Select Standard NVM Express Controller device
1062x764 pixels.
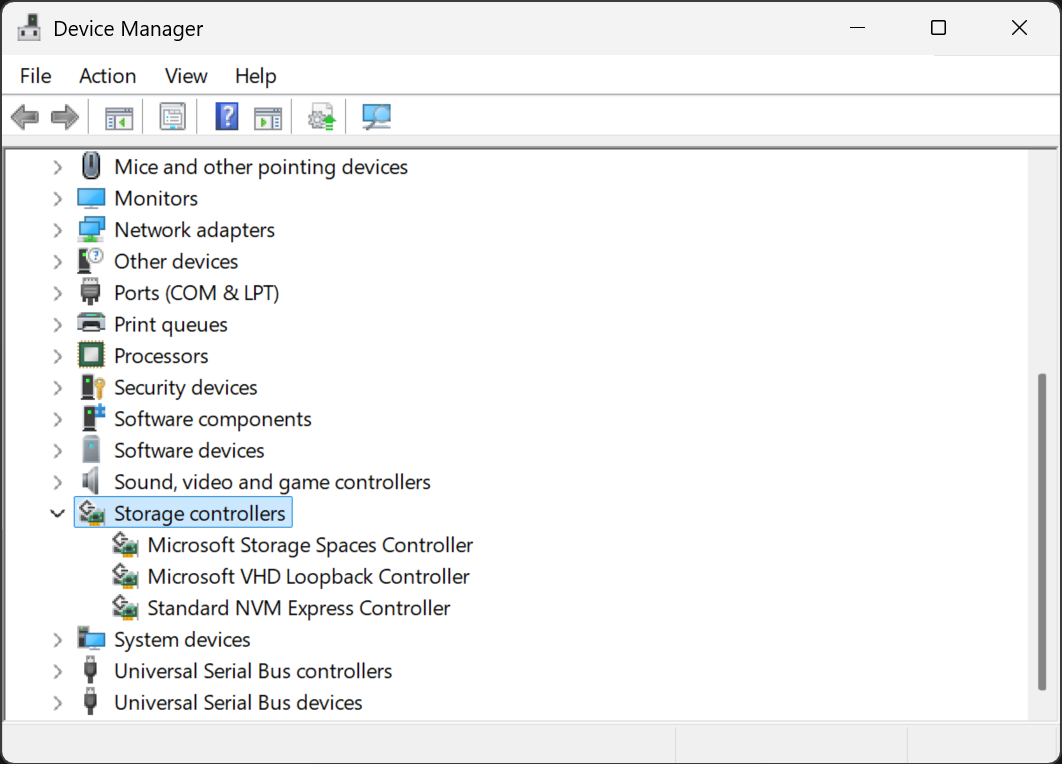[298, 608]
